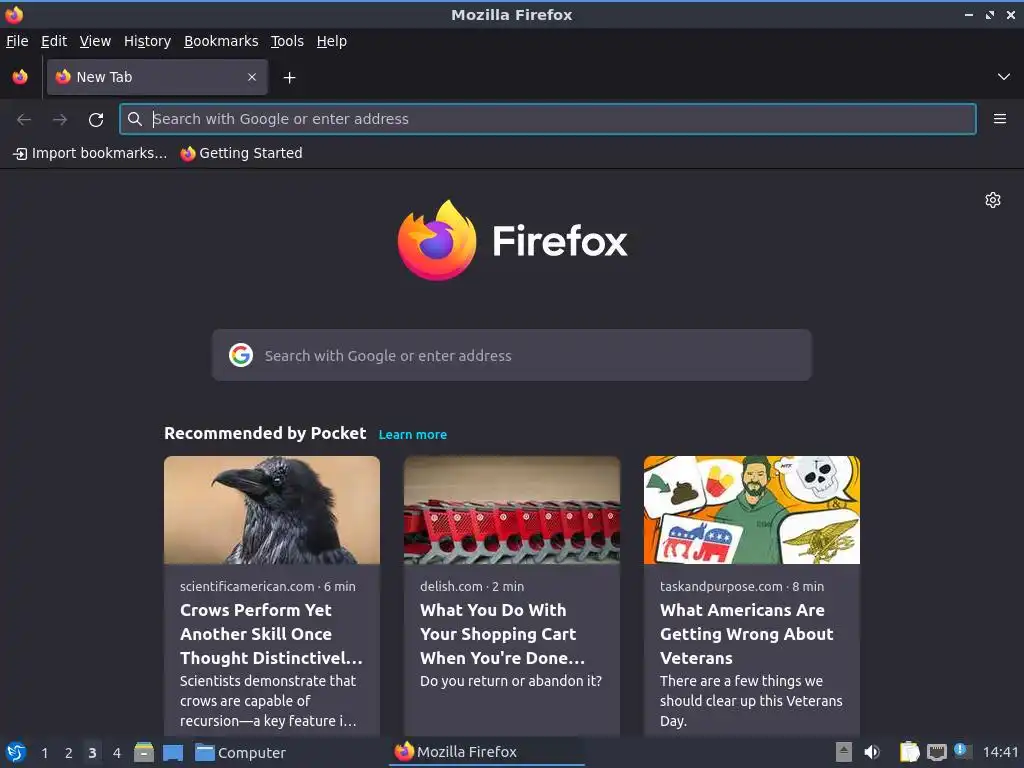
Task: Select the New Tab tab
Action: pyautogui.click(x=157, y=77)
